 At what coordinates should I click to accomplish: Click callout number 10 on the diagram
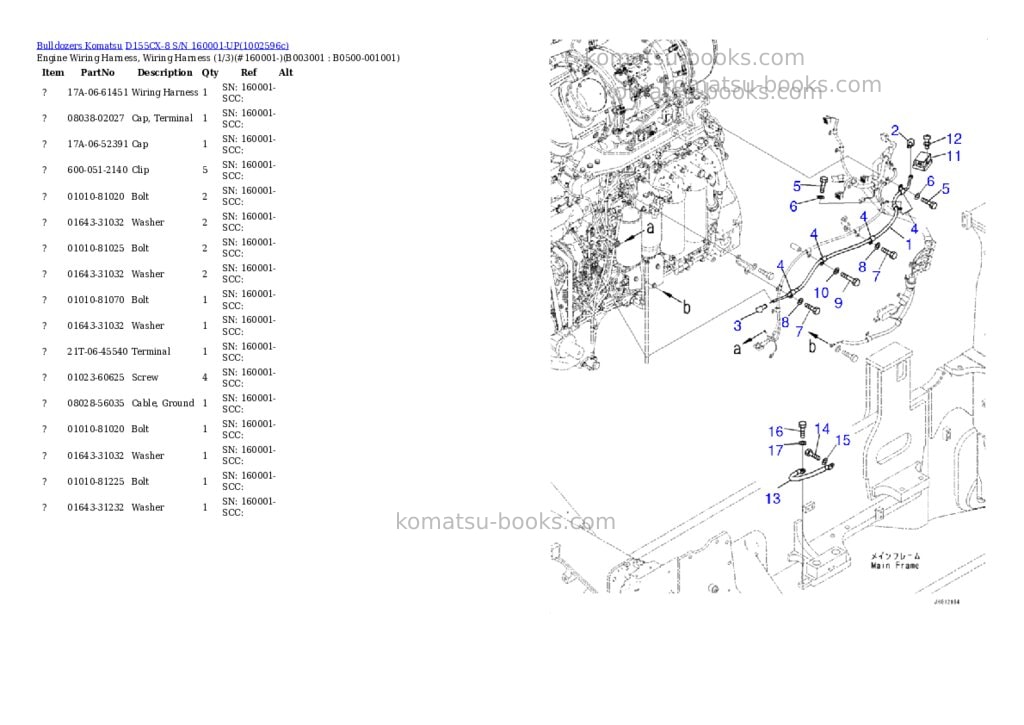[821, 293]
